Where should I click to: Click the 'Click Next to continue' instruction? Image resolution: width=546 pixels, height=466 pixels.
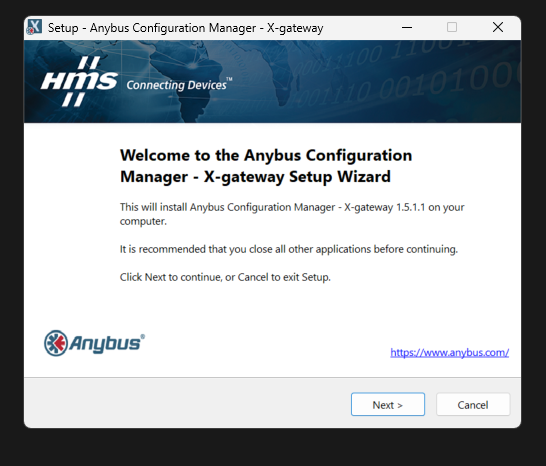[x=225, y=277]
